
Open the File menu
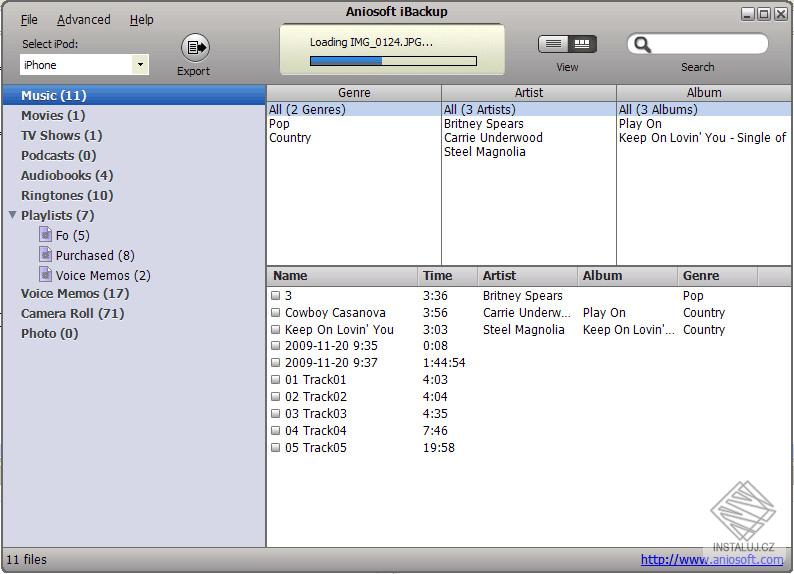click(29, 20)
